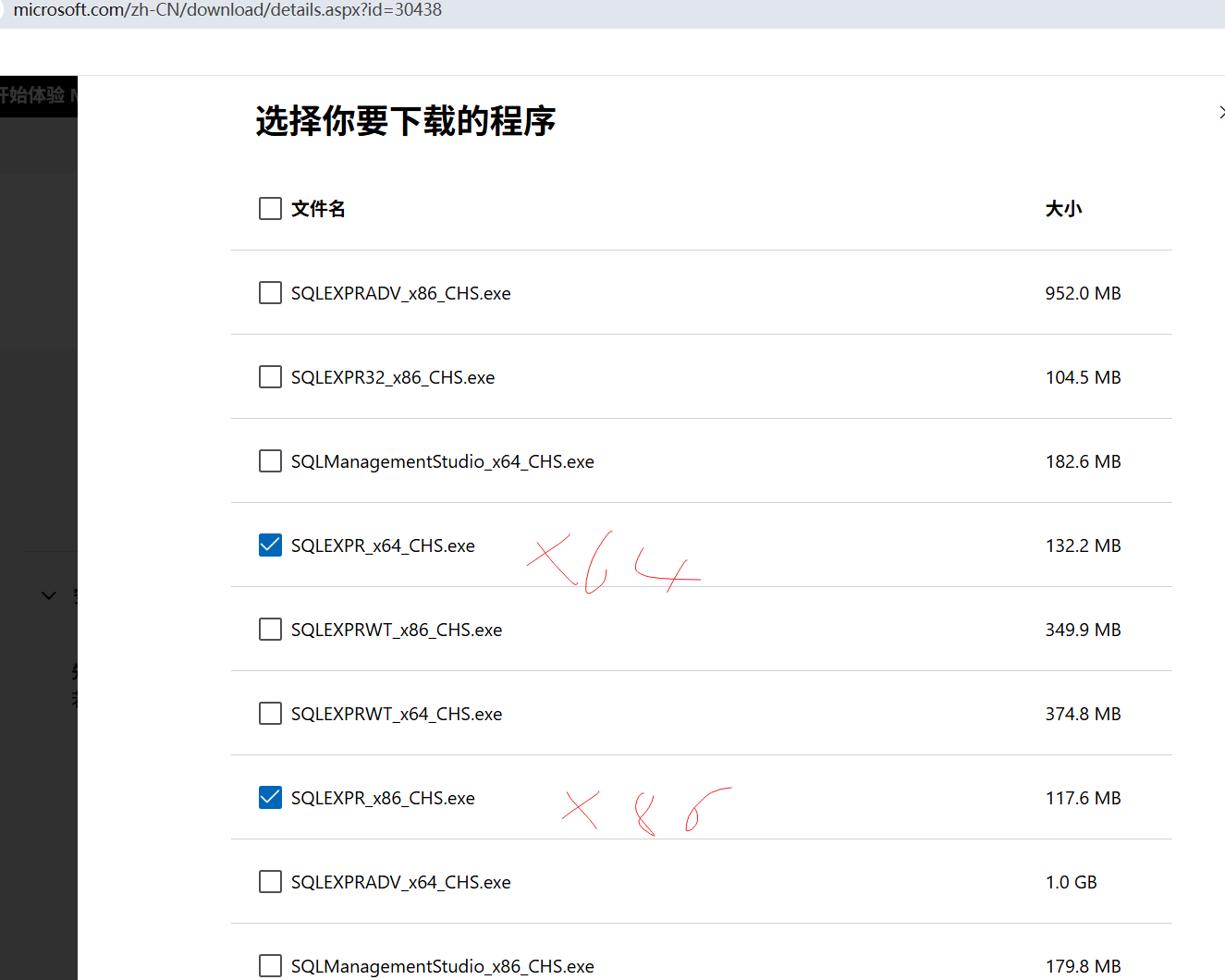
Task: Click the browser address bar URL
Action: click(x=227, y=10)
